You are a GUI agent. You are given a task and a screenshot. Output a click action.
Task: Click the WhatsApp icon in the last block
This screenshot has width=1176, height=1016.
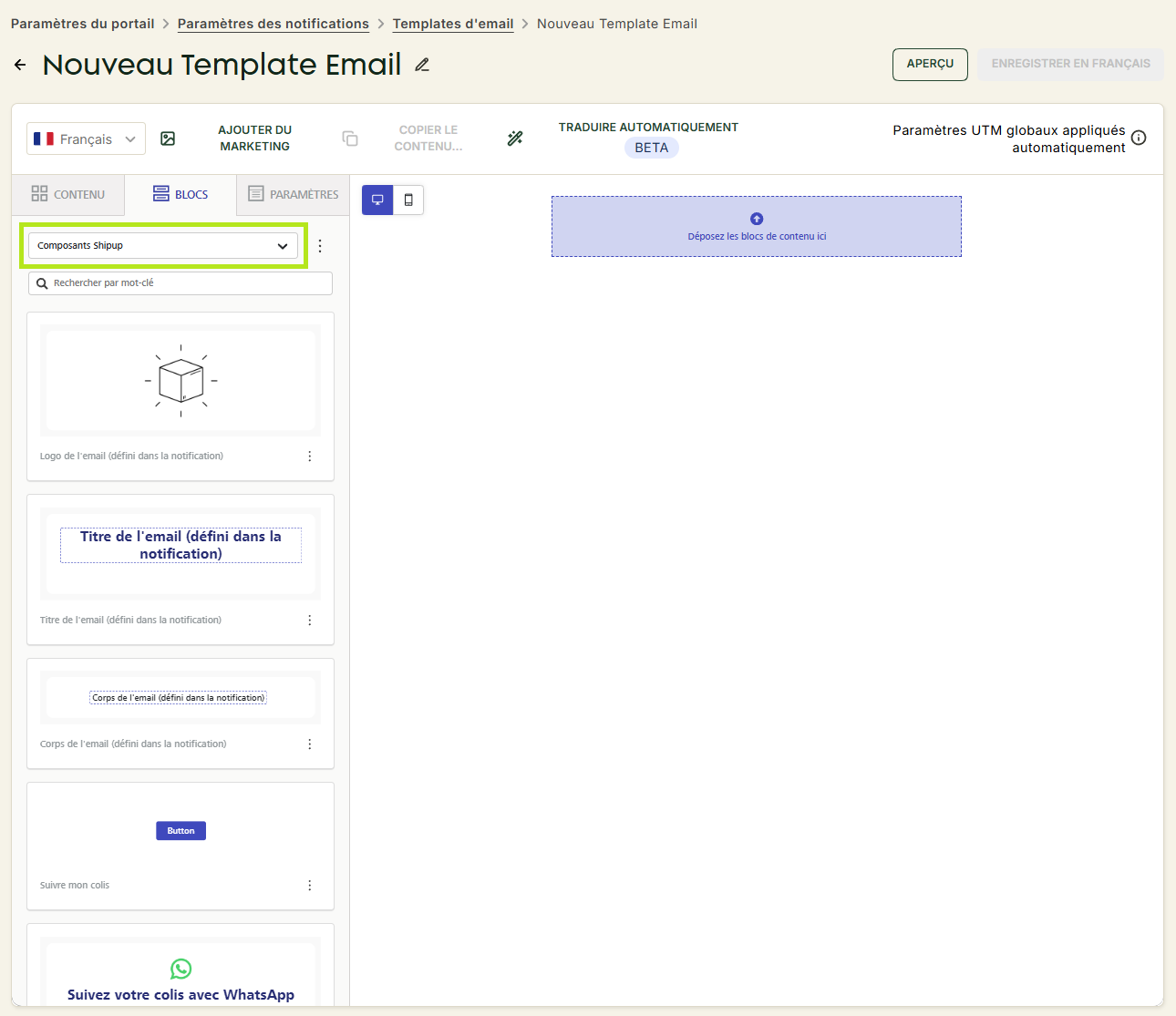pyautogui.click(x=181, y=969)
